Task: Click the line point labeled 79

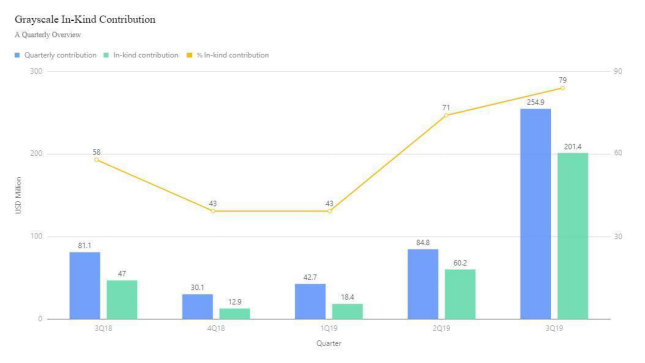Action: pyautogui.click(x=563, y=88)
